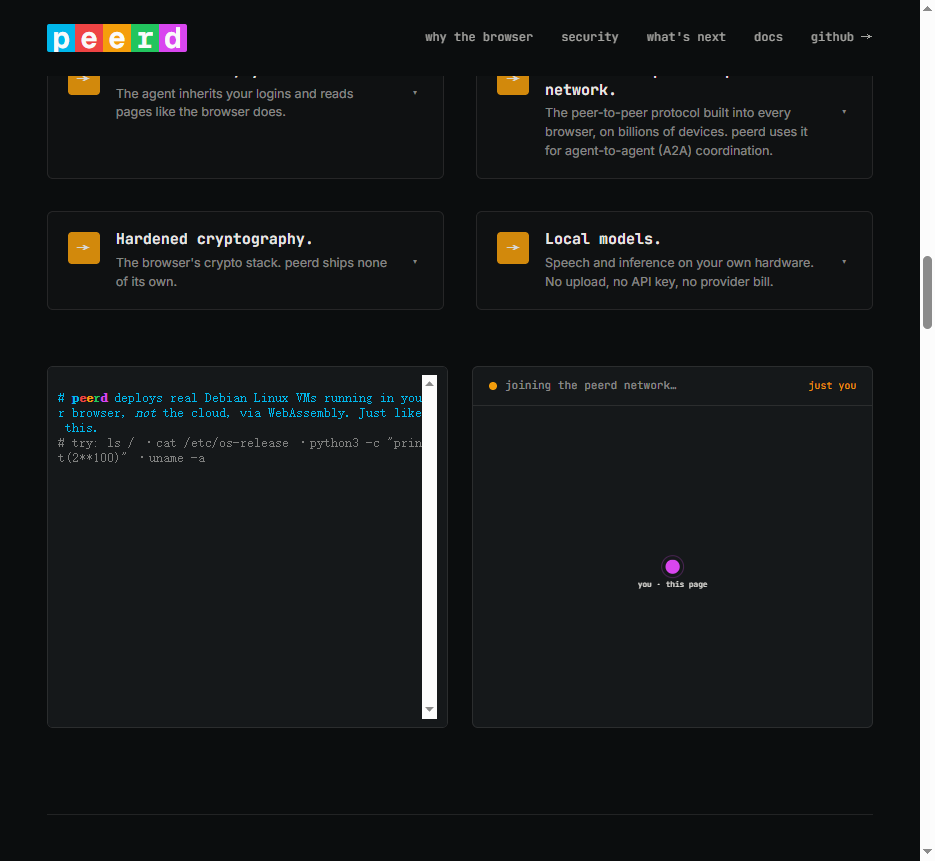Viewport: 935px width, 861px height.
Task: Click terminal scrollbar up arrow
Action: (x=429, y=383)
